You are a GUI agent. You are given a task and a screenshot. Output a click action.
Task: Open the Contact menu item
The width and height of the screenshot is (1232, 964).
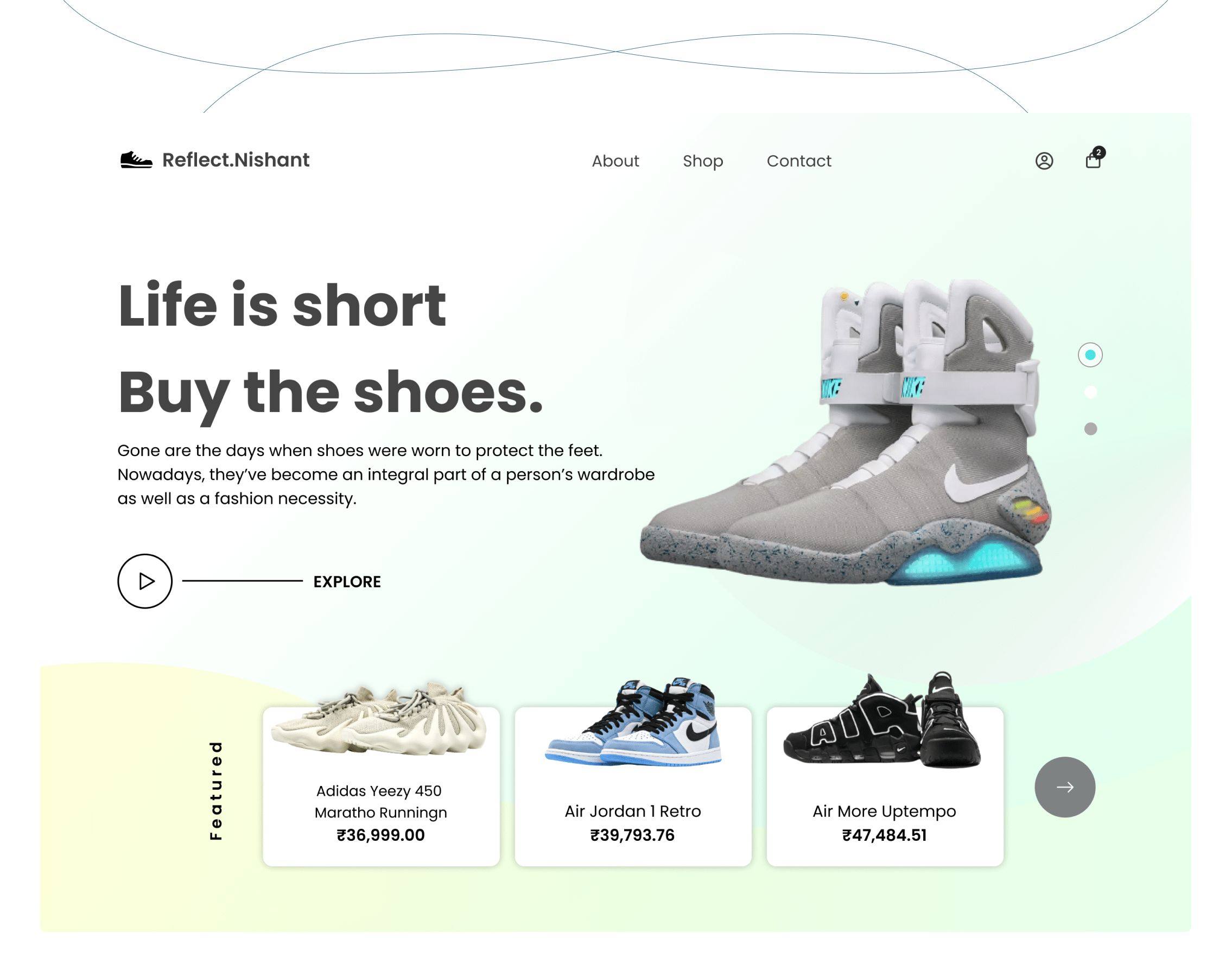click(798, 161)
